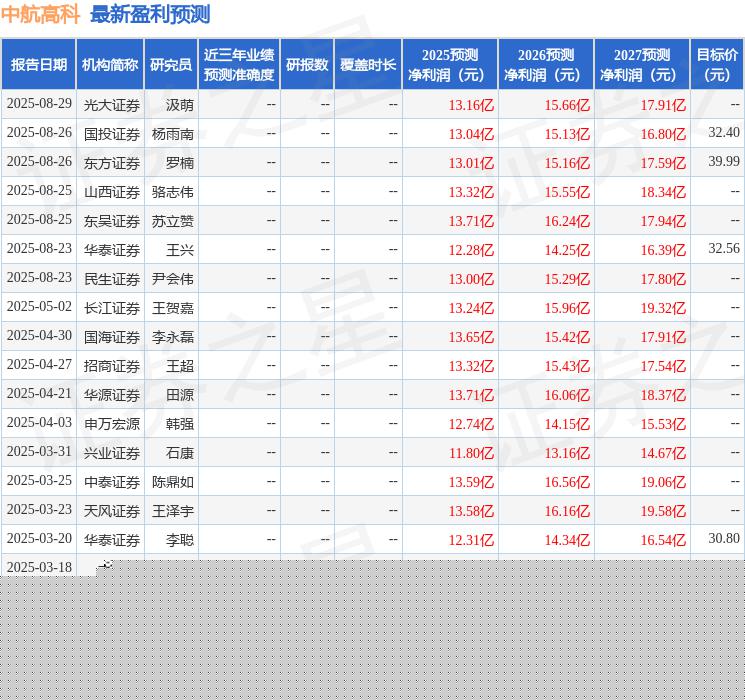Click researcher 李聪
Viewport: 745px width, 700px height.
tap(180, 540)
